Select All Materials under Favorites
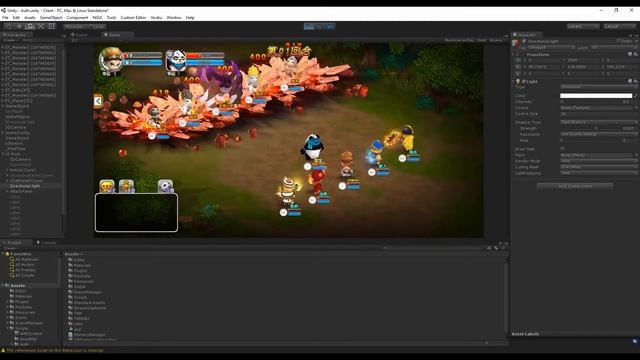 27,259
